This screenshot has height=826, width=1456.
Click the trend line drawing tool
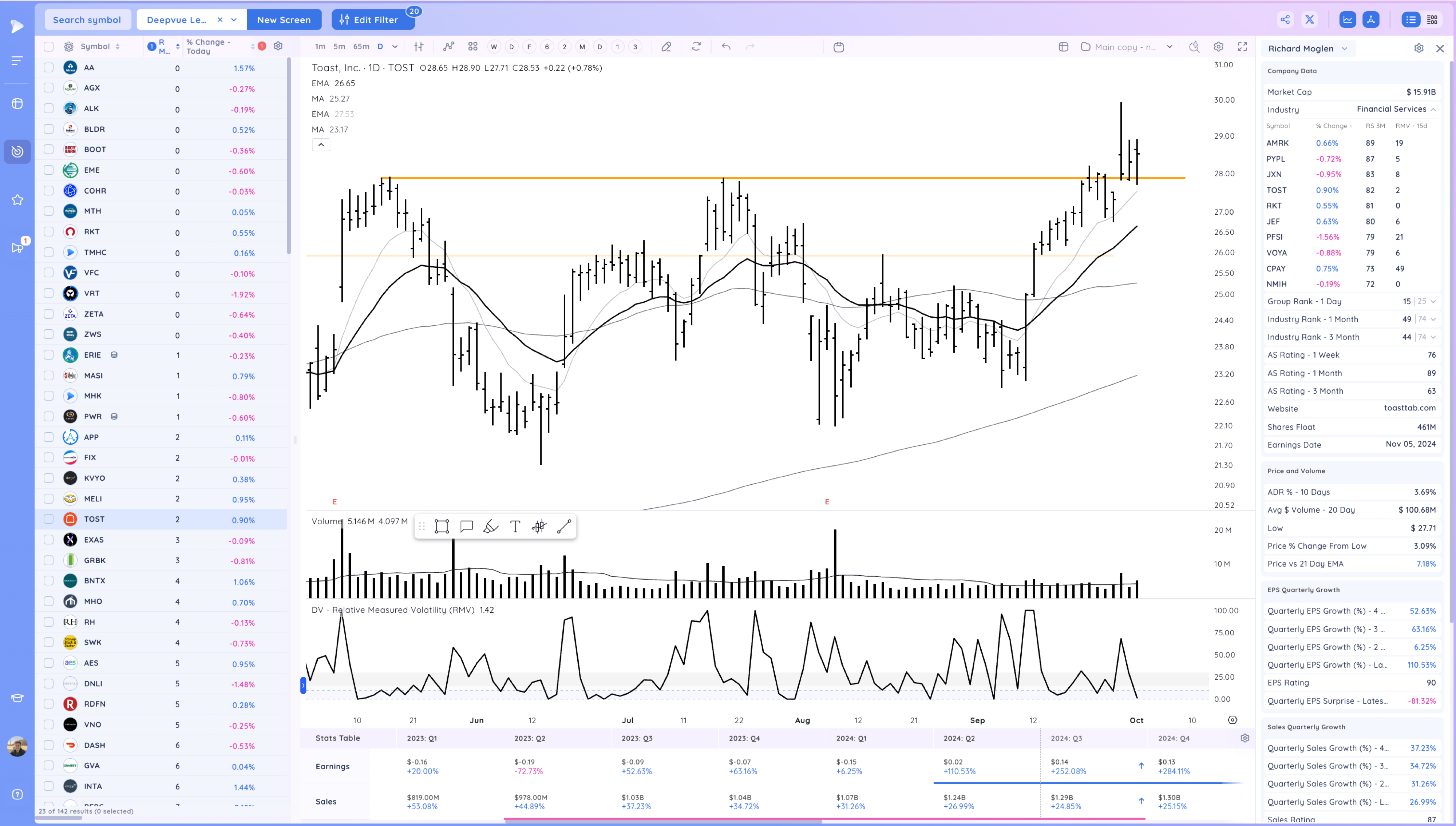[563, 527]
